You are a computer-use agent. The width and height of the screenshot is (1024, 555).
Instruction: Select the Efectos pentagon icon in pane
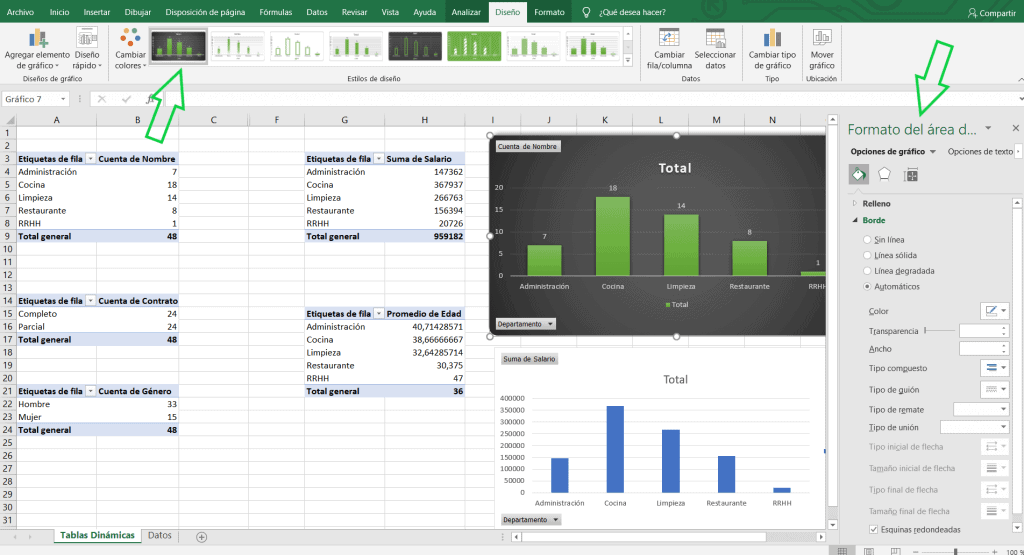point(884,174)
